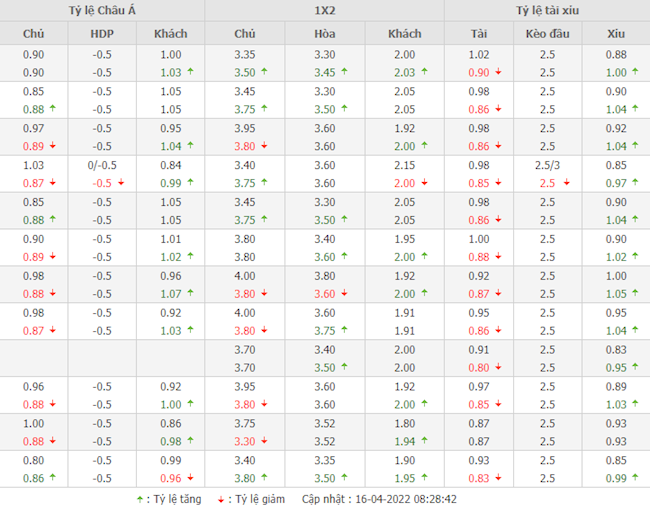Select the Tỷ lệ Châu Á header
The height and width of the screenshot is (513, 650).
(102, 10)
